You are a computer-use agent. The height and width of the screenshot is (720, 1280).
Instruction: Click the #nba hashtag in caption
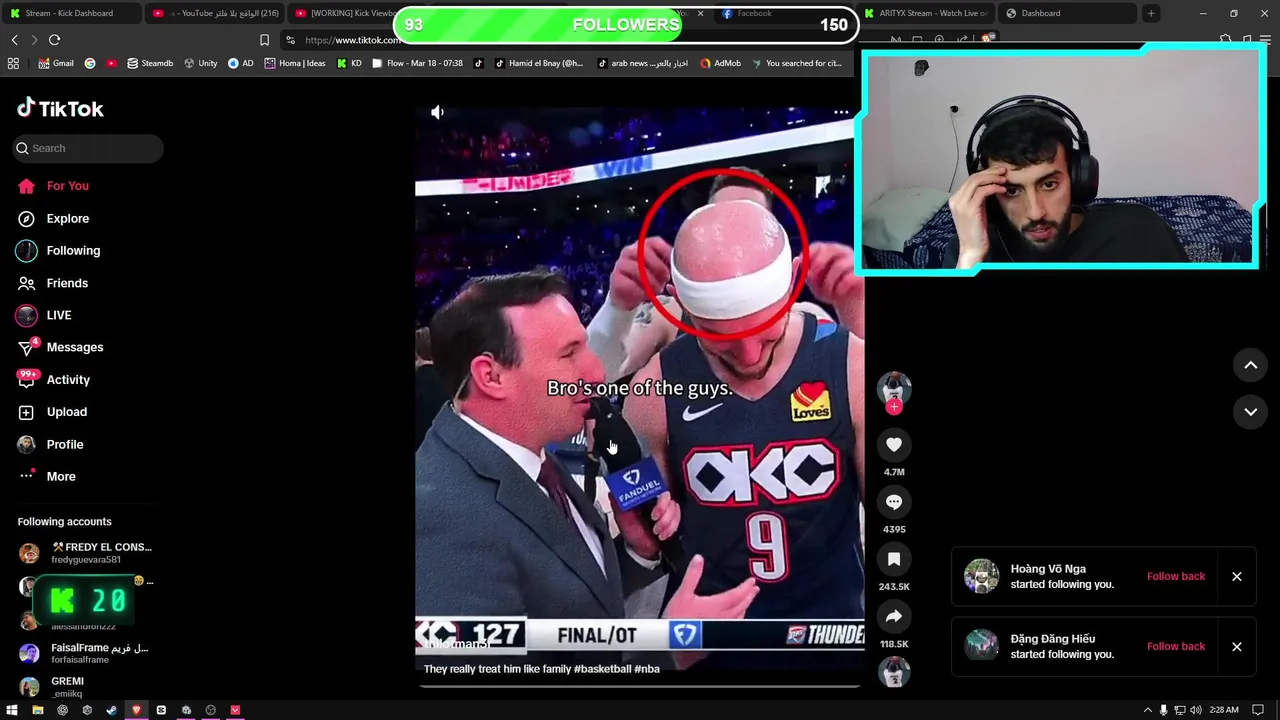tap(647, 669)
